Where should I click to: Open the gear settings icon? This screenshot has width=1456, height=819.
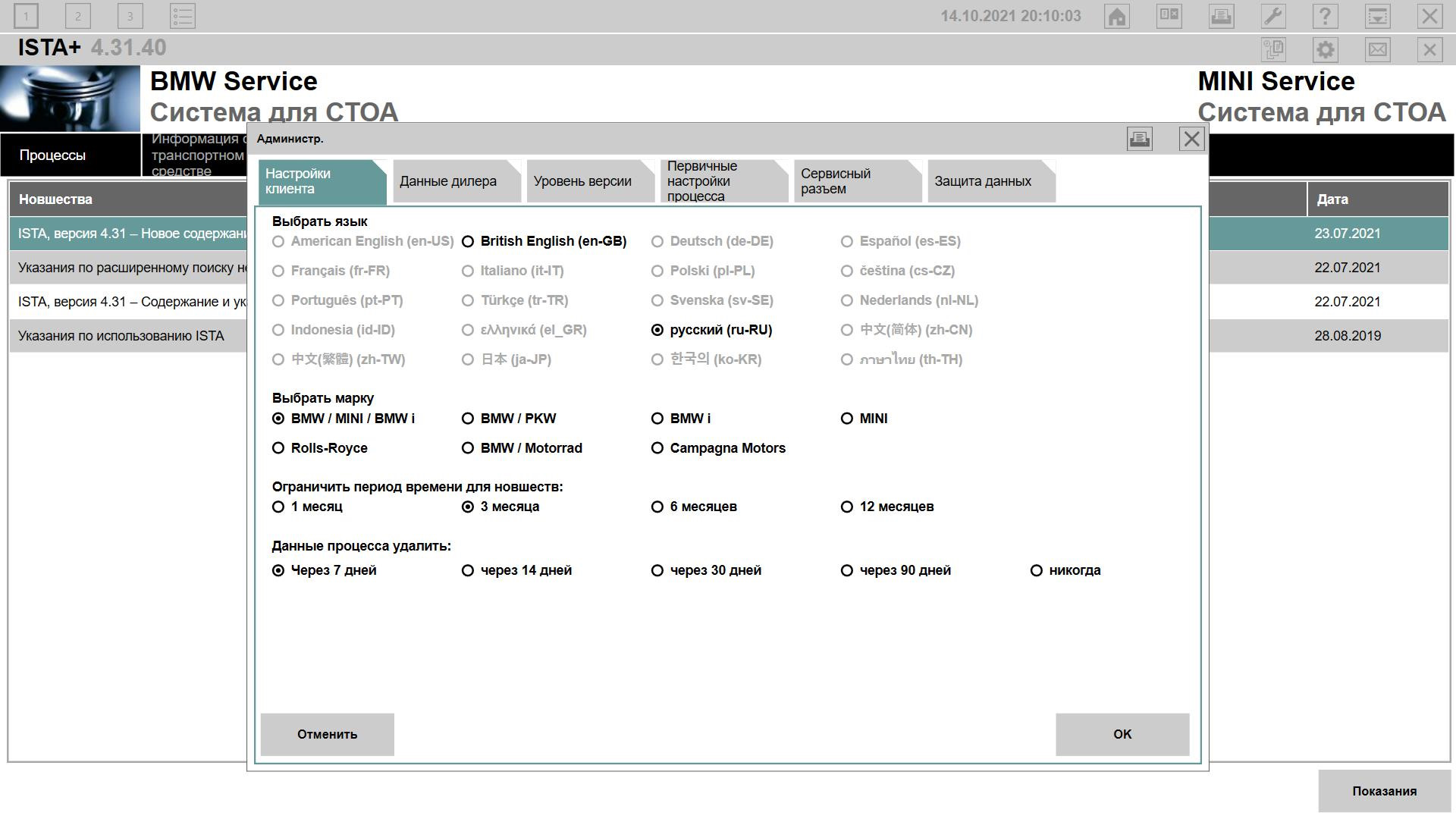pyautogui.click(x=1325, y=50)
